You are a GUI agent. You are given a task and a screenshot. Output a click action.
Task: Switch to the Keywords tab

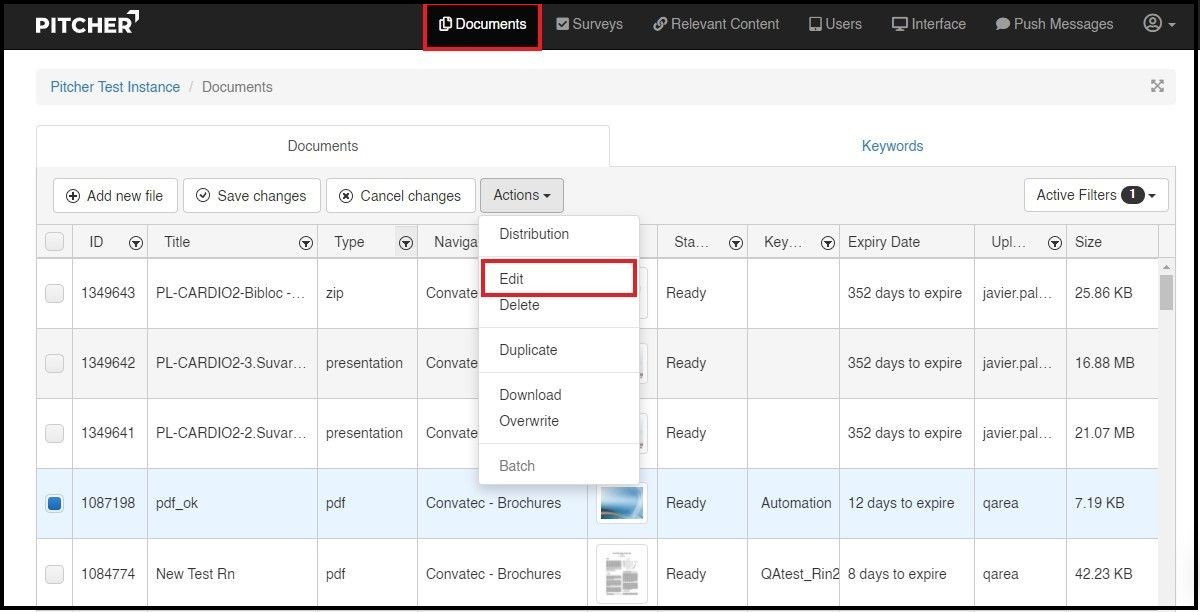point(892,146)
